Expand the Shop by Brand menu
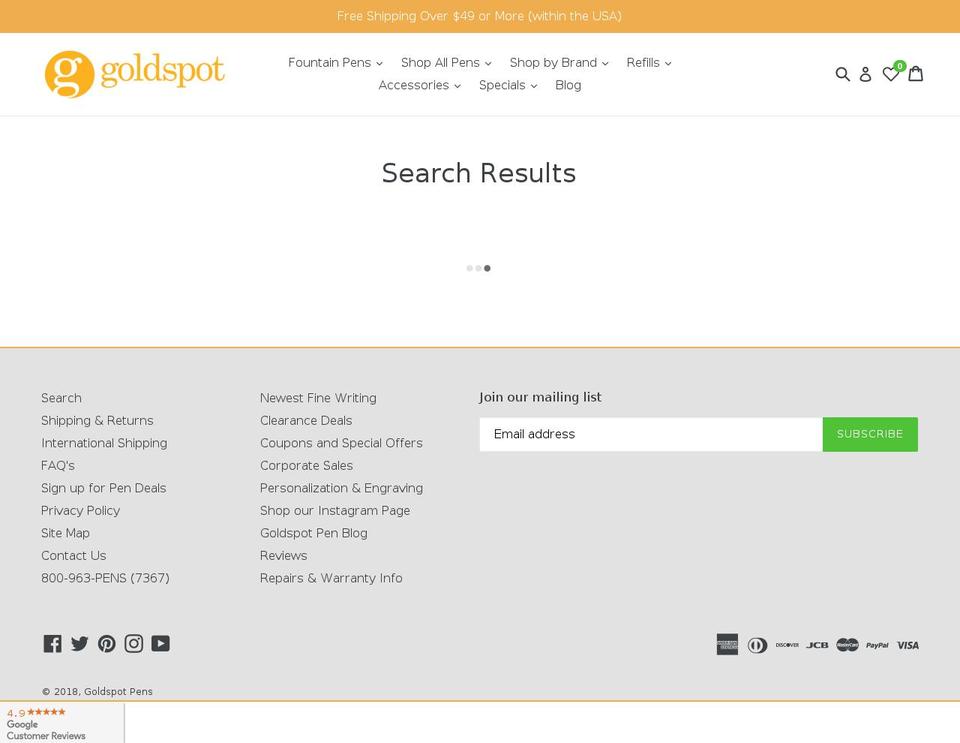This screenshot has width=960, height=743. pyautogui.click(x=559, y=62)
